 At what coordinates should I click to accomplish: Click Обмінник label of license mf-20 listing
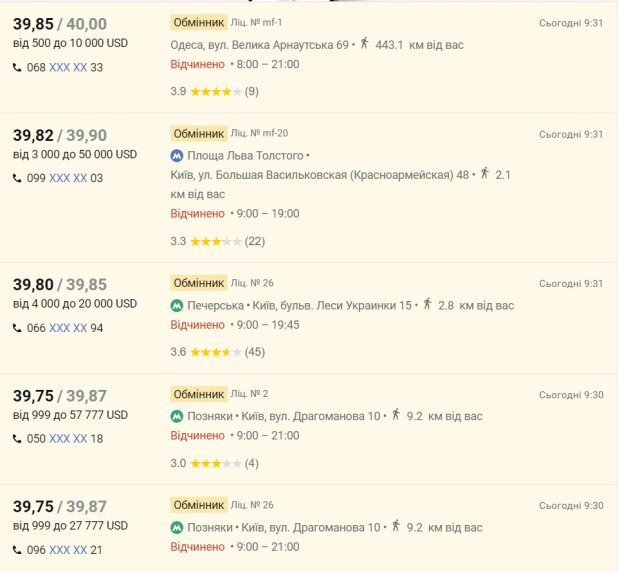(198, 133)
